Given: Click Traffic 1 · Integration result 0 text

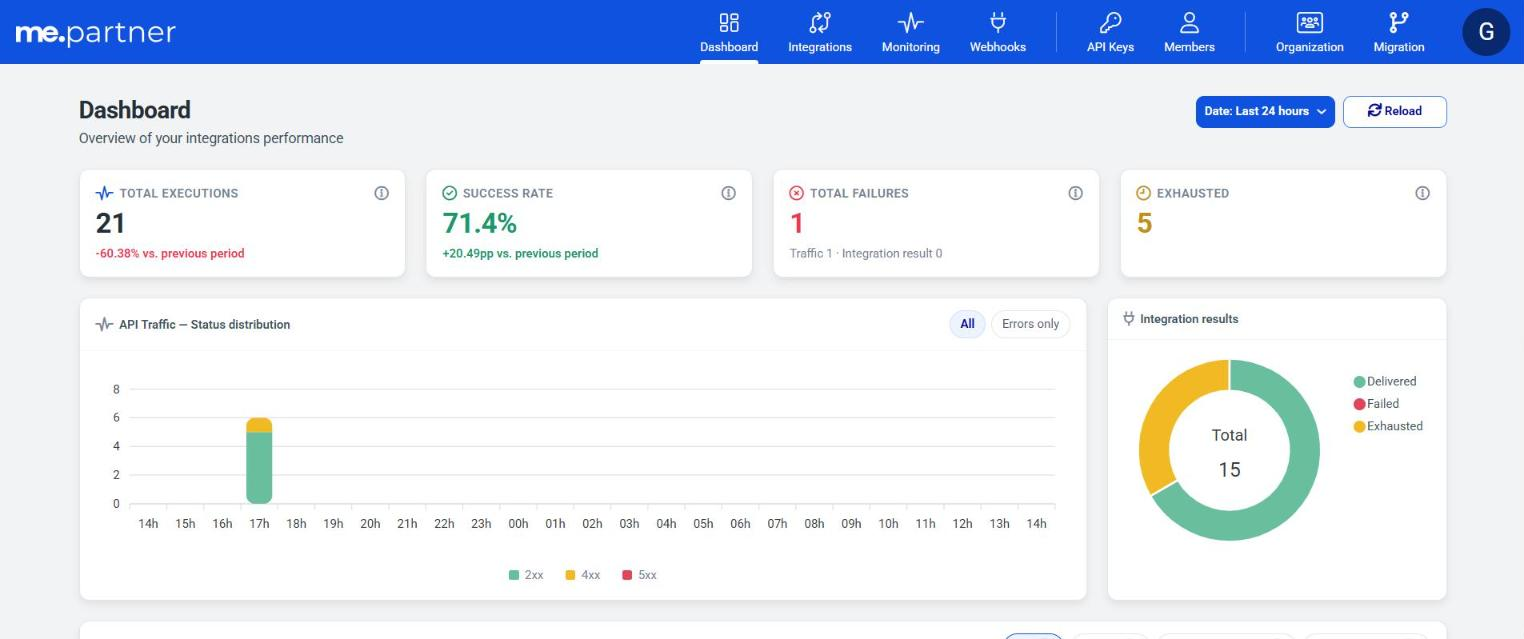Looking at the screenshot, I should pyautogui.click(x=866, y=254).
